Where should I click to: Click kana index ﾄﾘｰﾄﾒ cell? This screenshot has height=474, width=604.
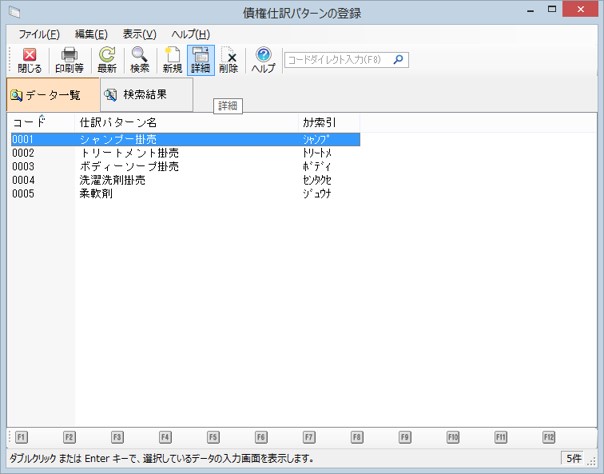pos(317,153)
